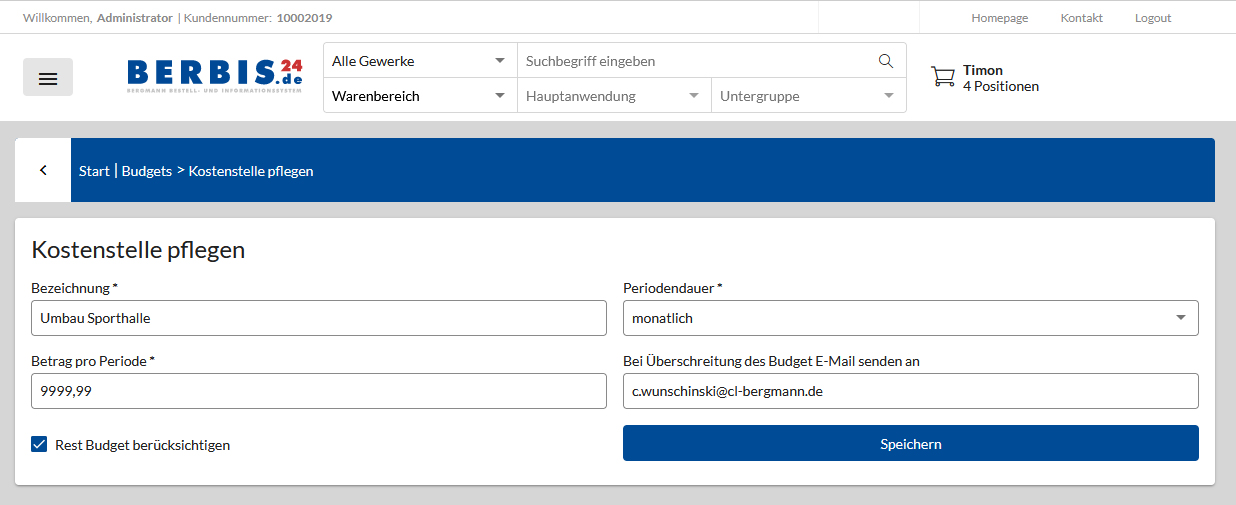The image size is (1236, 505).
Task: Click the Bezeichnung field Umbau Sporthalle
Action: (x=319, y=318)
